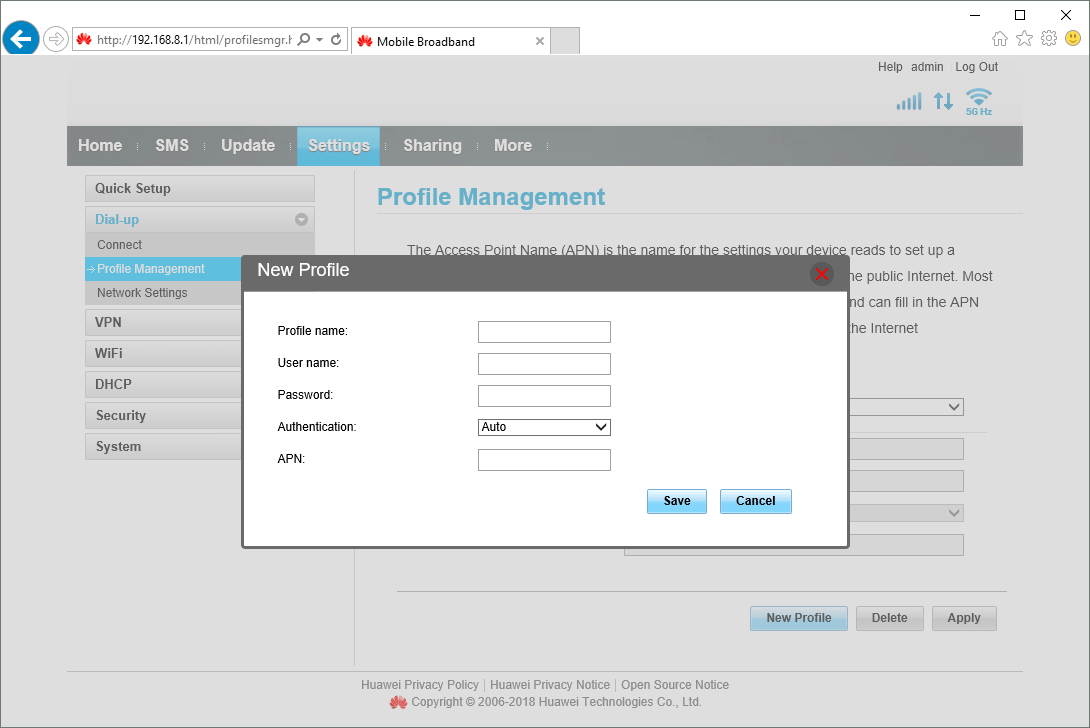Open the browser home page icon
Screen dimensions: 1090x728
[x=999, y=39]
